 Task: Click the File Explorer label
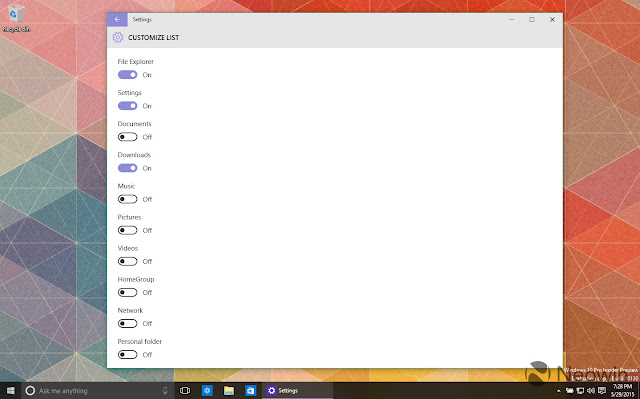(136, 62)
